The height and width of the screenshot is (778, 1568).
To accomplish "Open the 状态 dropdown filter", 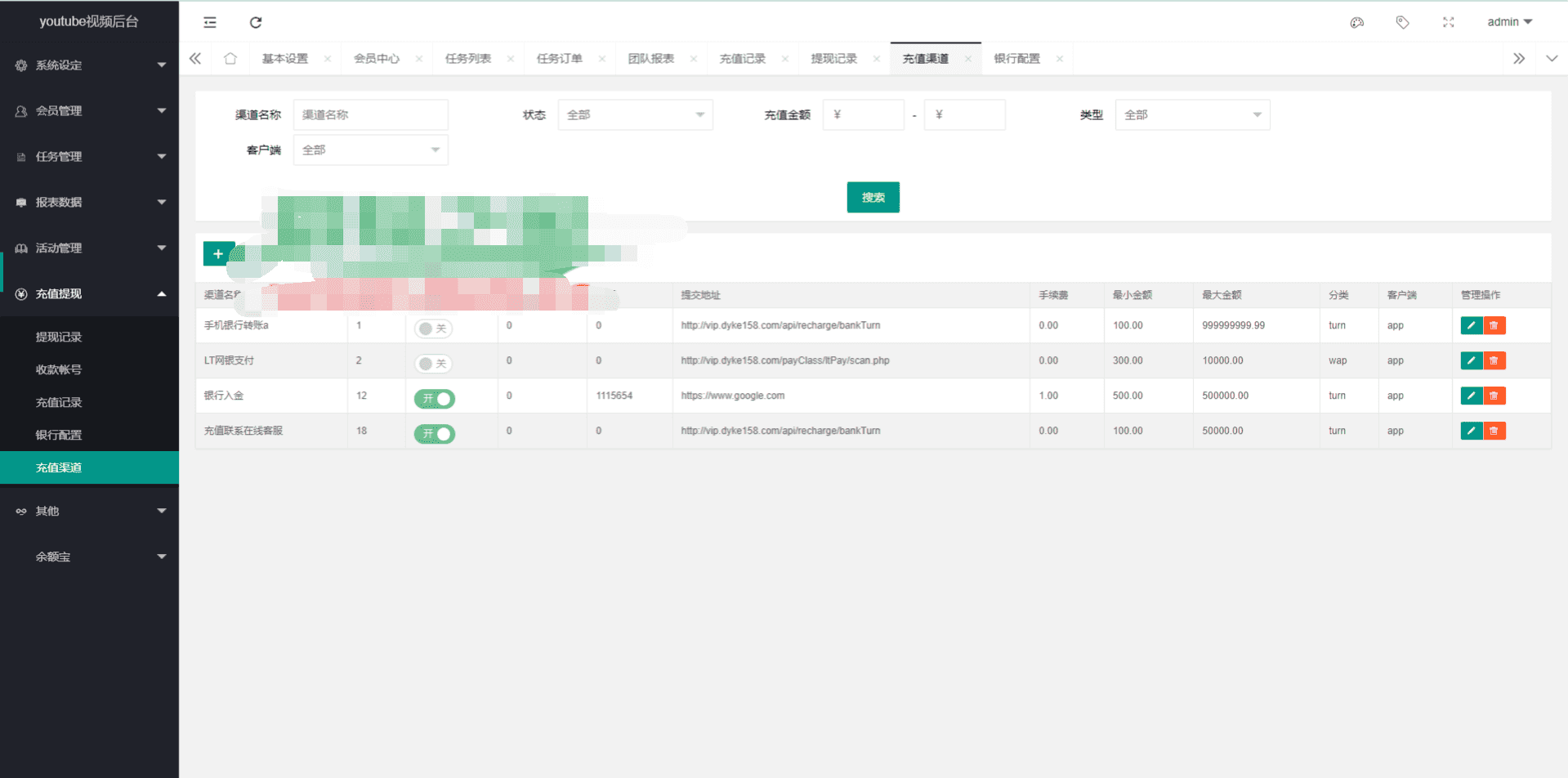I will [x=635, y=115].
